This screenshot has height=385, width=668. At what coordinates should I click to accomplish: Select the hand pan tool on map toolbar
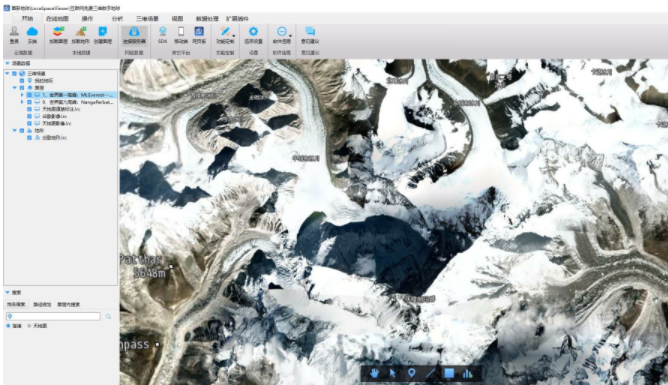coord(374,374)
